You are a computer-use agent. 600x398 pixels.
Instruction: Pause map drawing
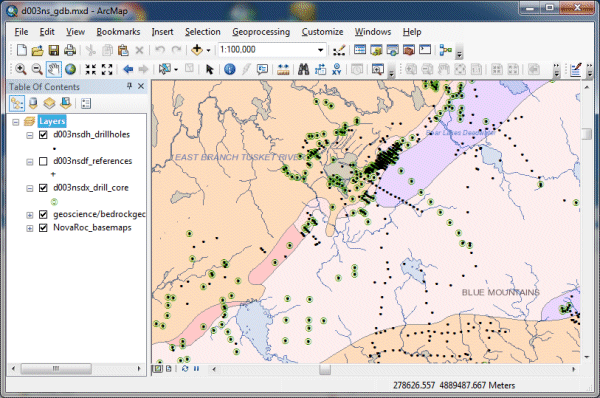pos(196,369)
